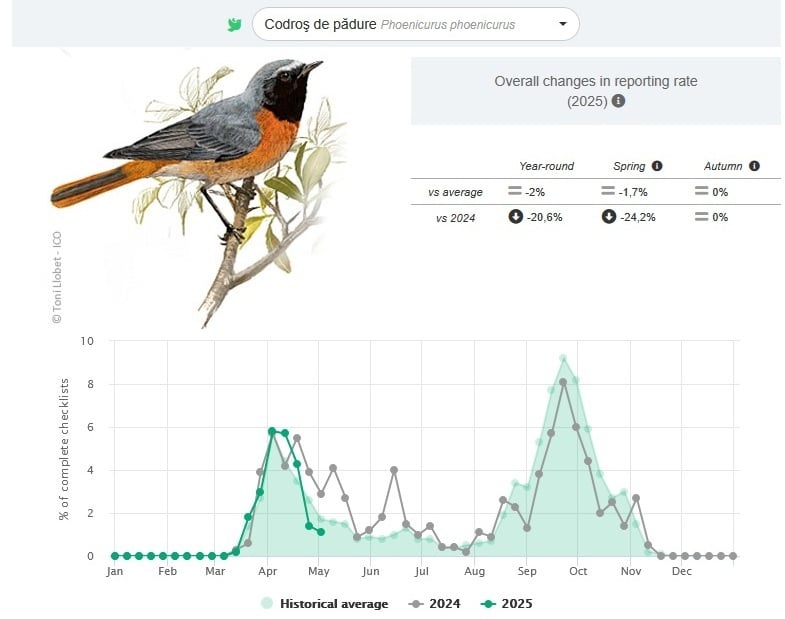Click '% of complete checklists' axis title
Image resolution: width=785 pixels, height=619 pixels.
click(x=64, y=449)
